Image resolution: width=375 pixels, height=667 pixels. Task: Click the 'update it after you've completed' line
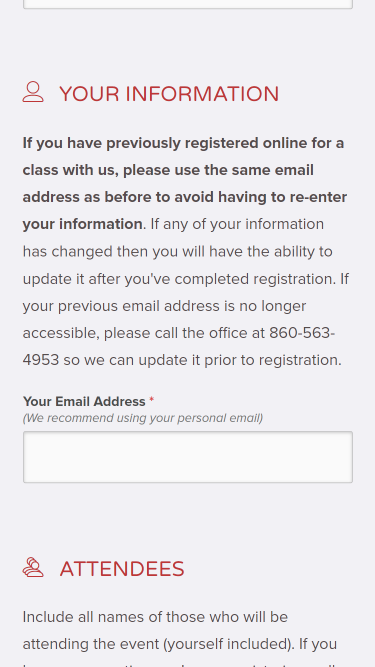(x=186, y=279)
